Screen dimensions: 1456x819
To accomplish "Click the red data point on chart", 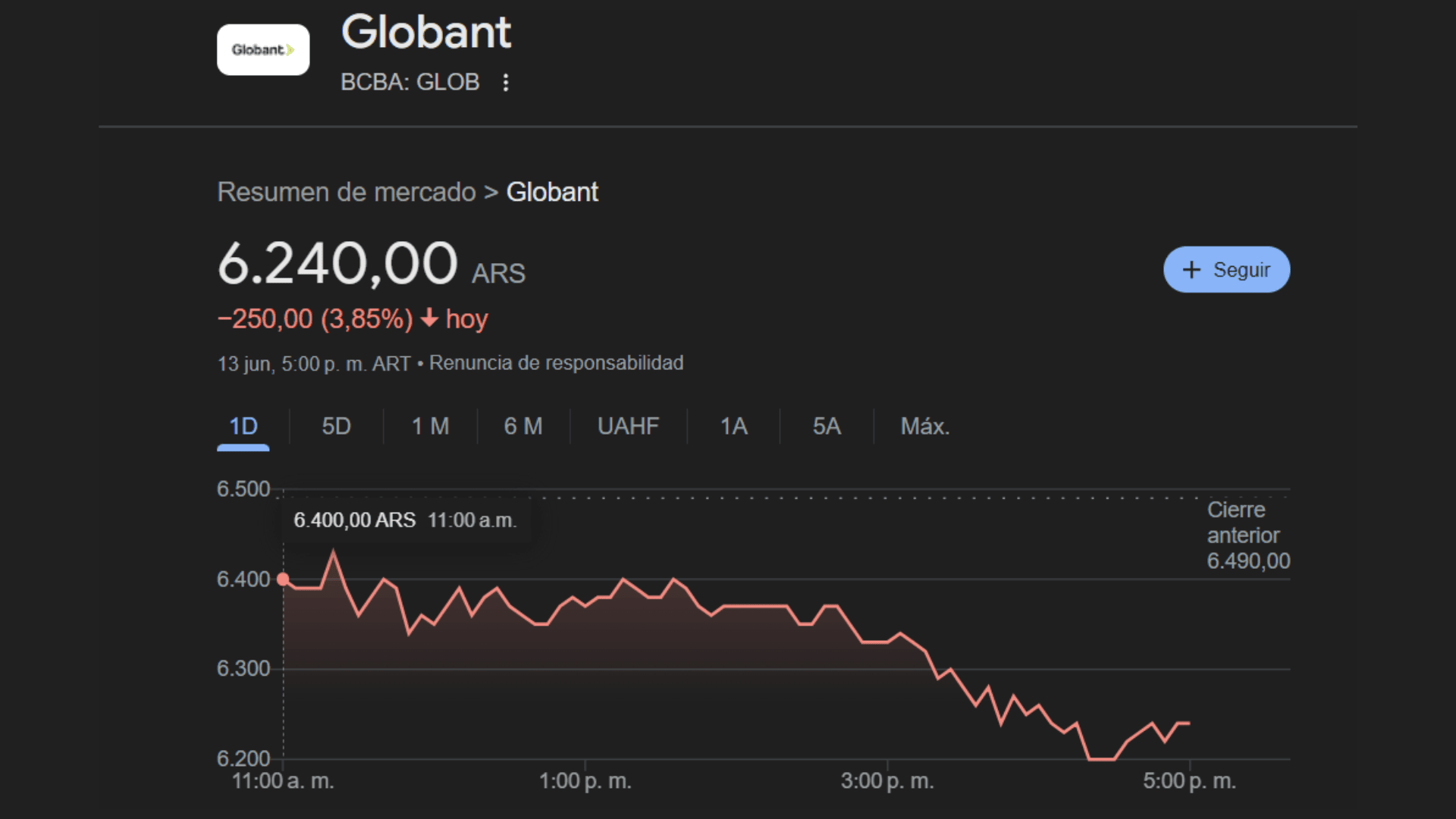I will click(x=283, y=579).
